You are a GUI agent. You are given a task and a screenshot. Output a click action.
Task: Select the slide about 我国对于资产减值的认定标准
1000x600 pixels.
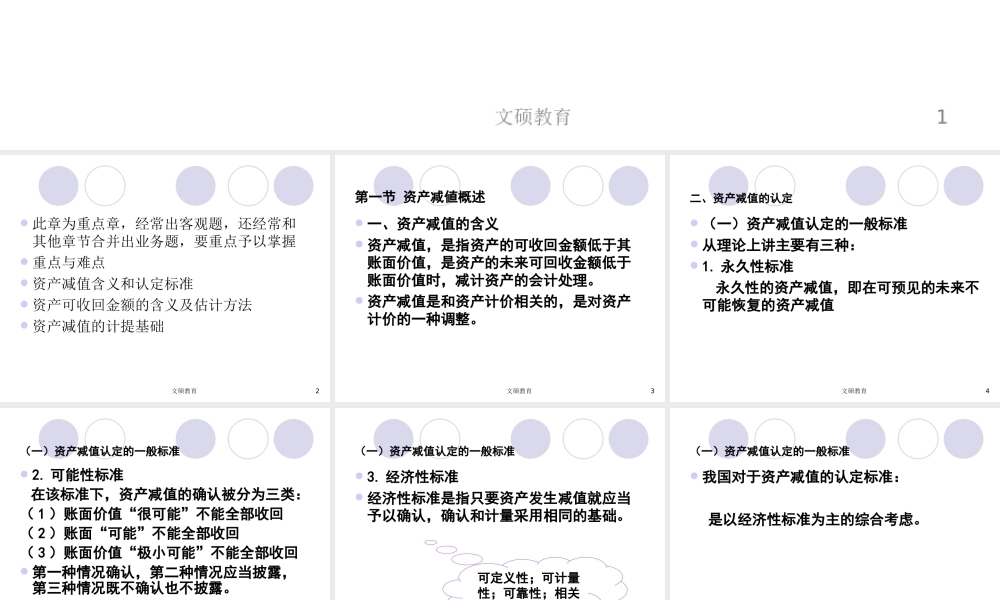coord(833,500)
